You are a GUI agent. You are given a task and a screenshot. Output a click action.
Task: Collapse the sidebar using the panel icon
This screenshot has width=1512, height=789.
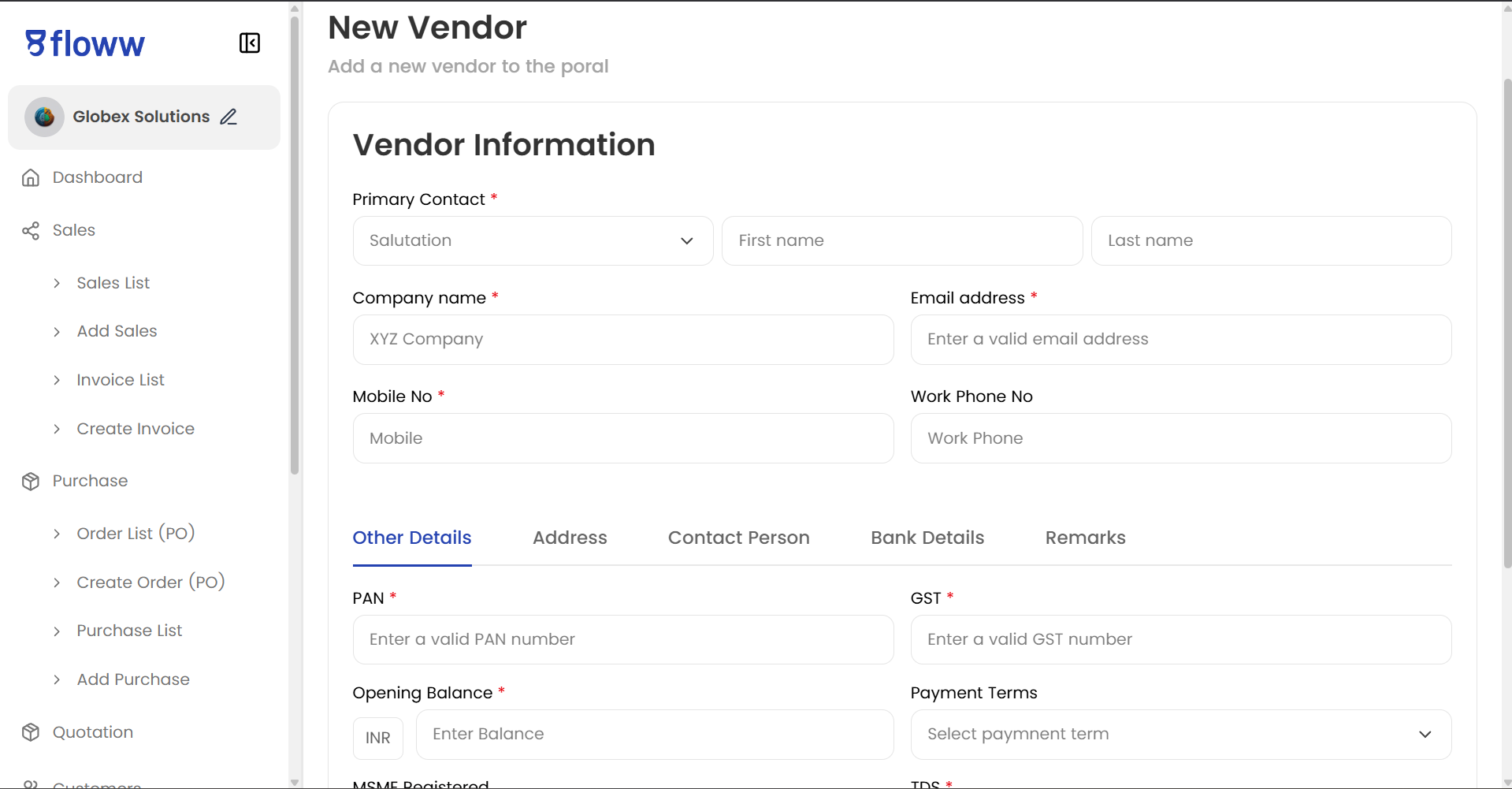click(x=249, y=43)
